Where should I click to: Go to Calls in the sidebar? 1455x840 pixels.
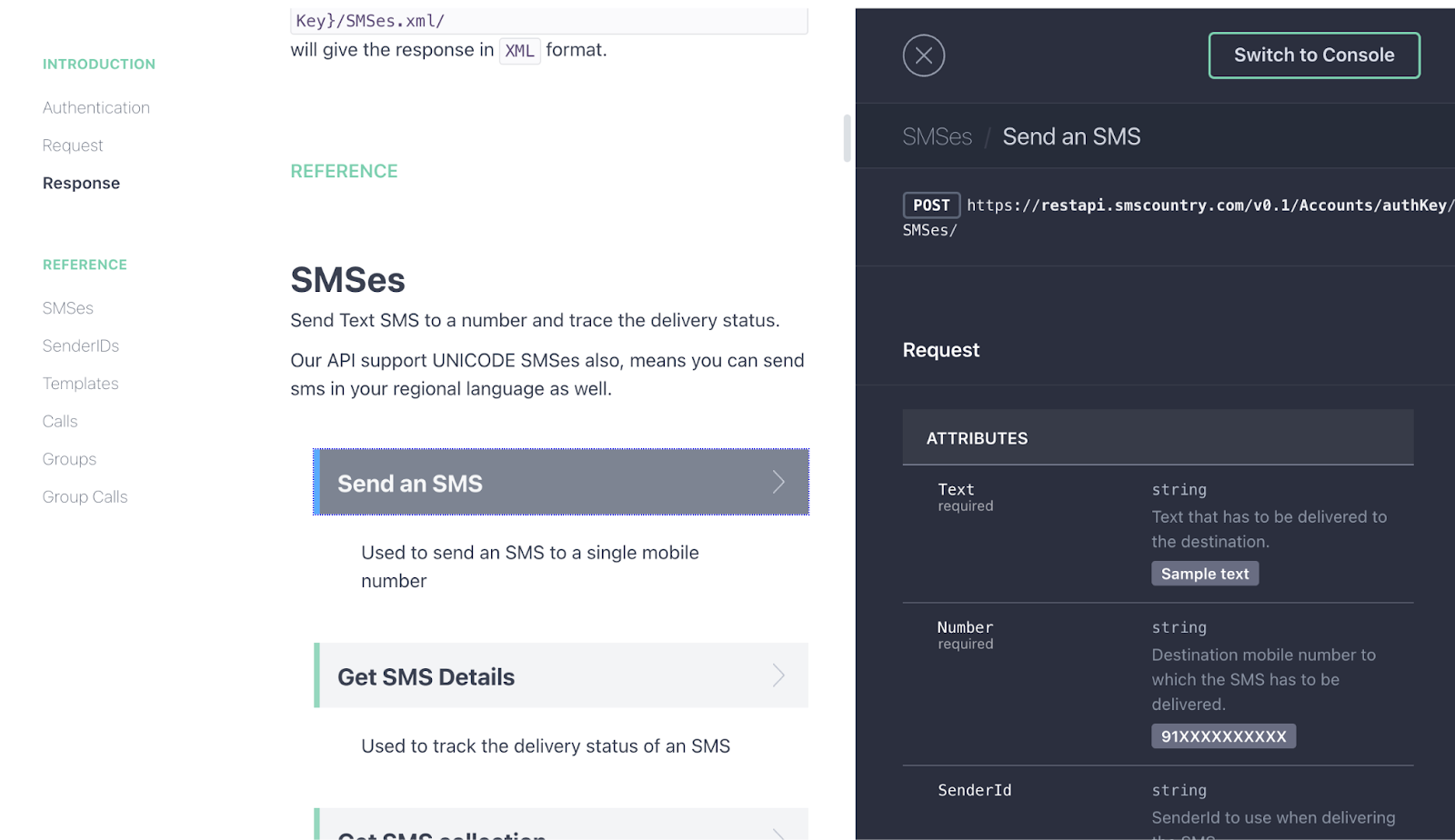(60, 421)
